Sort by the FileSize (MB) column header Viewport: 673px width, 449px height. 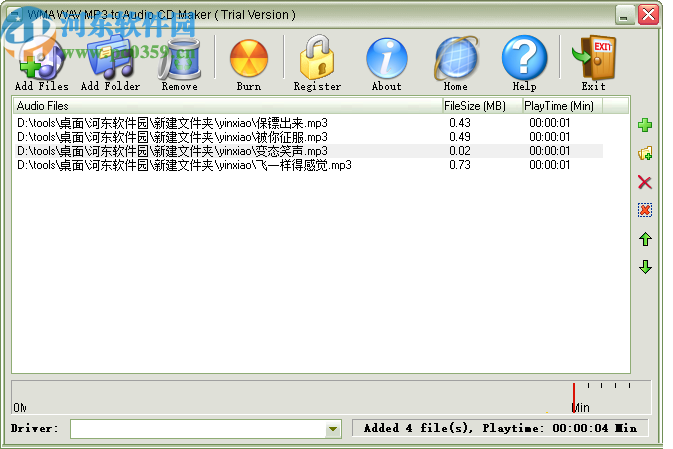[x=482, y=106]
